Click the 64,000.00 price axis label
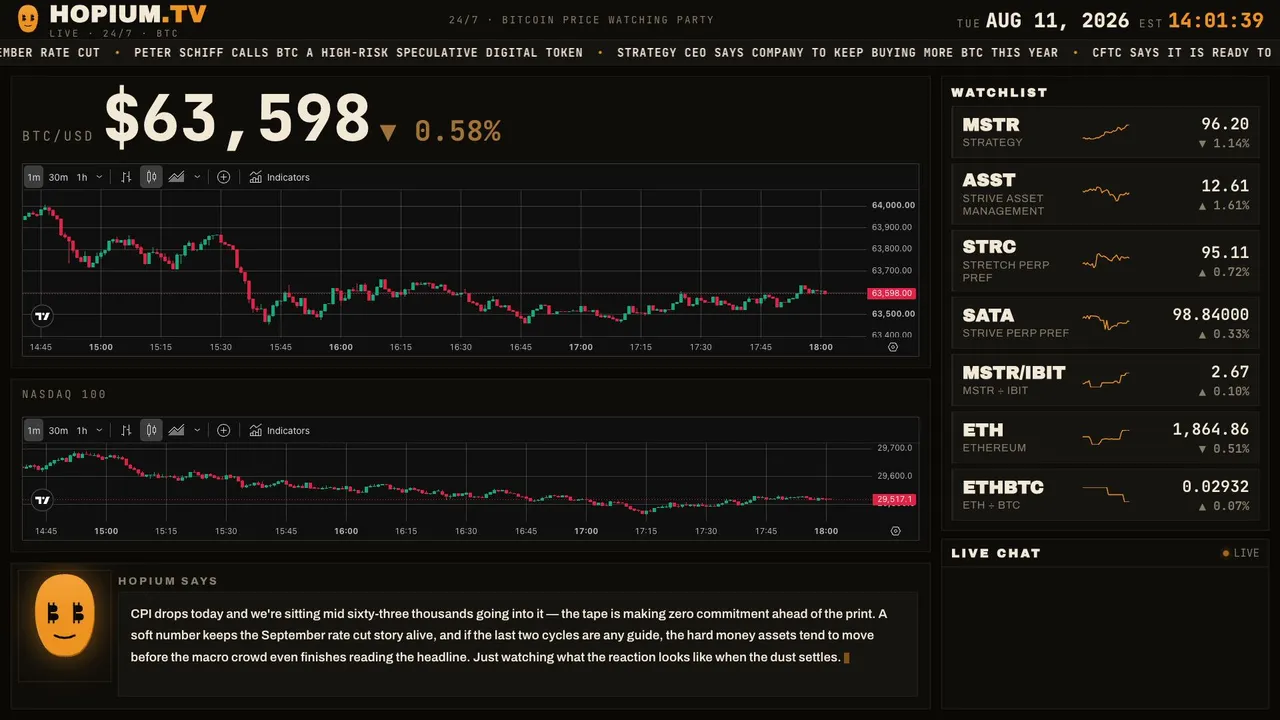Viewport: 1280px width, 720px height. pos(893,205)
